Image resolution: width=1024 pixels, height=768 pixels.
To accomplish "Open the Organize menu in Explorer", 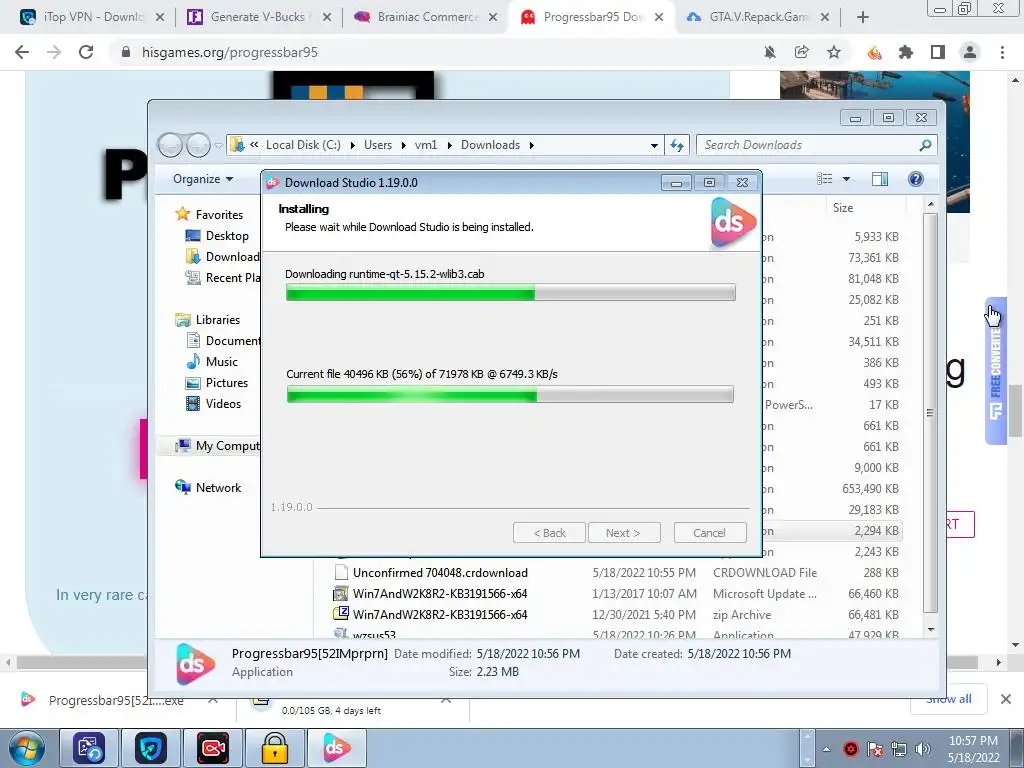I will (x=202, y=179).
